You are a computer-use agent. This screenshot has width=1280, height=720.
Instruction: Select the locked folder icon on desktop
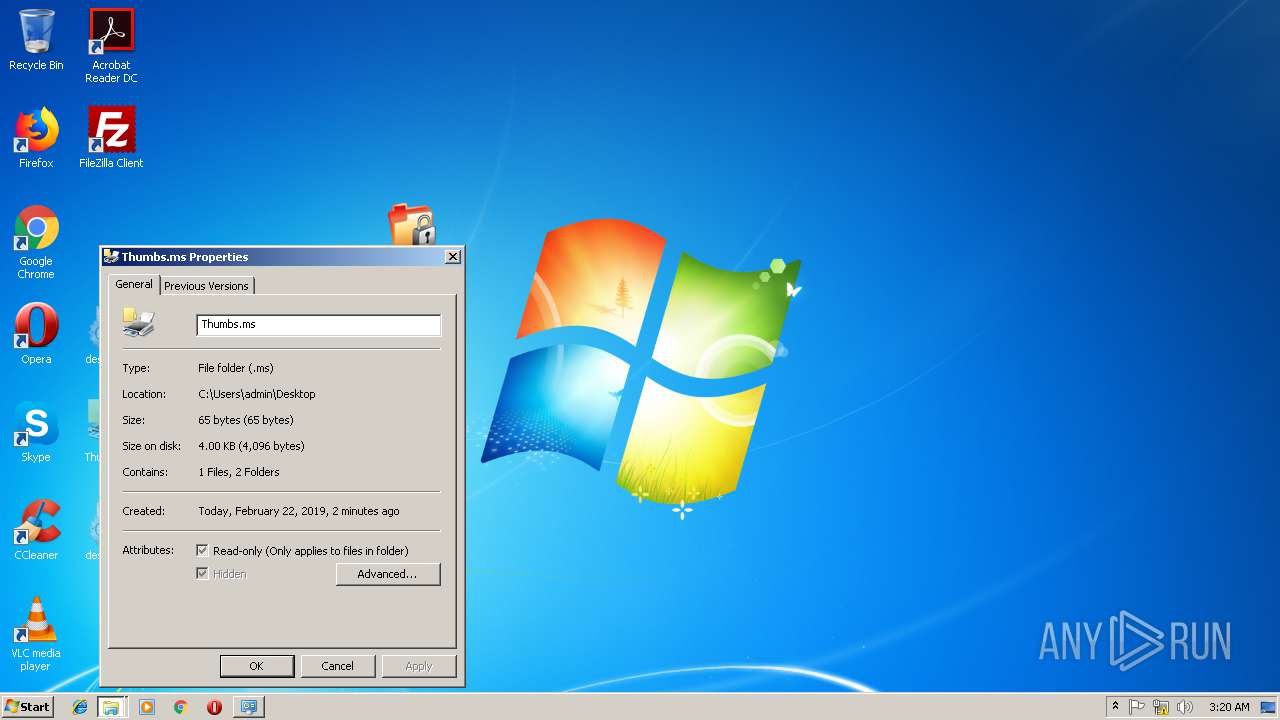(x=411, y=224)
